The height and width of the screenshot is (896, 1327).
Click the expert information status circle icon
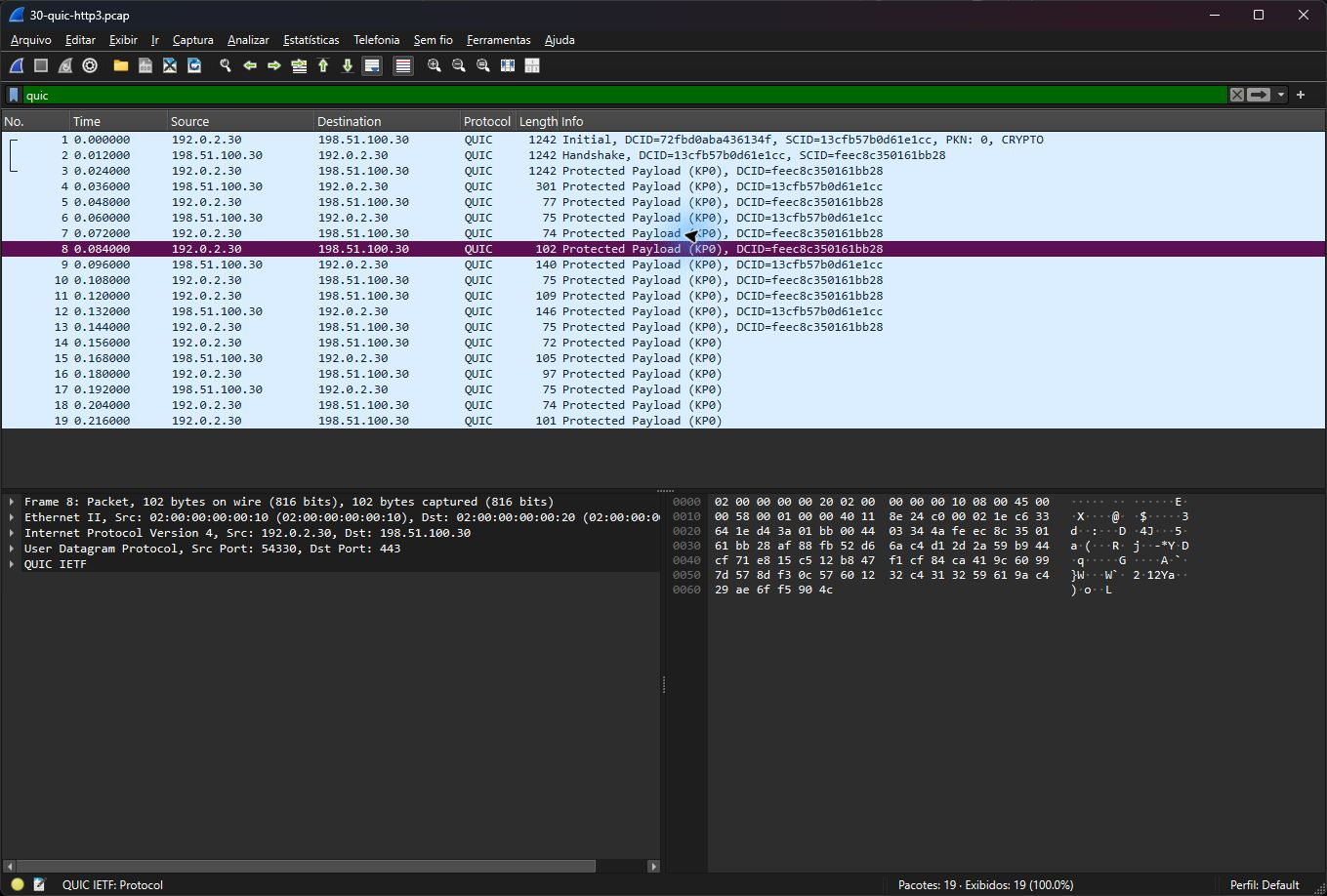coord(17,884)
